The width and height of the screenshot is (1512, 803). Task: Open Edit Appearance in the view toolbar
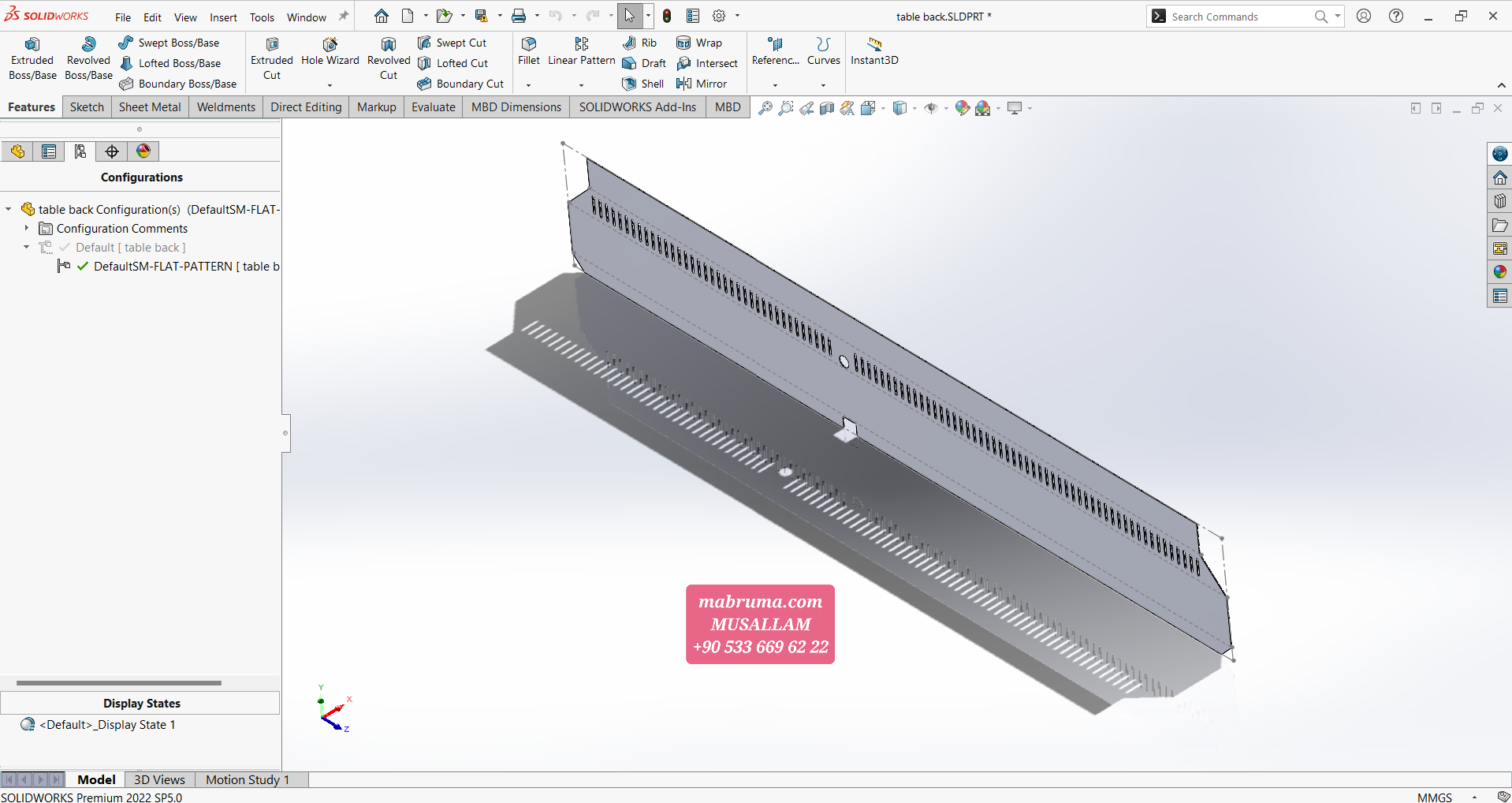coord(962,108)
